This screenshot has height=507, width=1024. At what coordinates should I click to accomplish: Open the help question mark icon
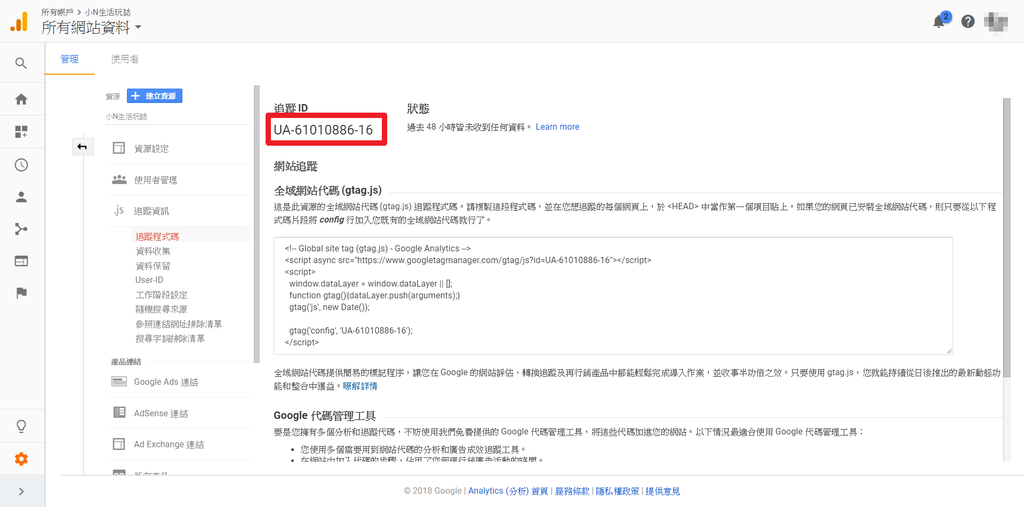968,22
